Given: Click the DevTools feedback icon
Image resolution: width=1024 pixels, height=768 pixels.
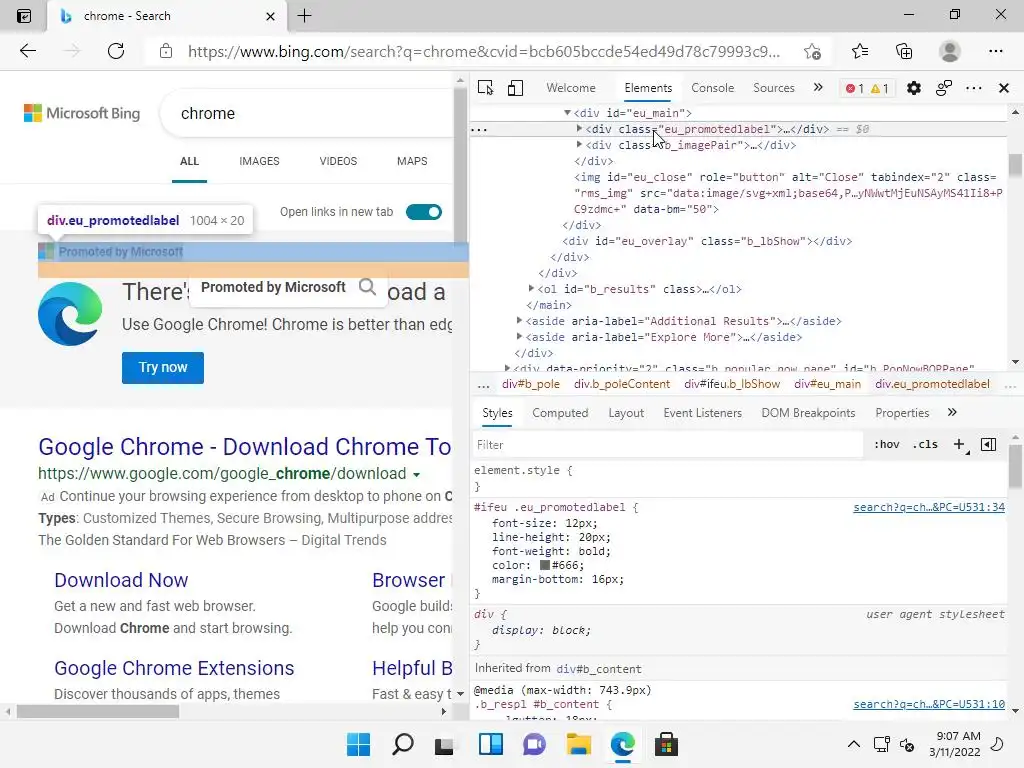Looking at the screenshot, I should pyautogui.click(x=944, y=88).
